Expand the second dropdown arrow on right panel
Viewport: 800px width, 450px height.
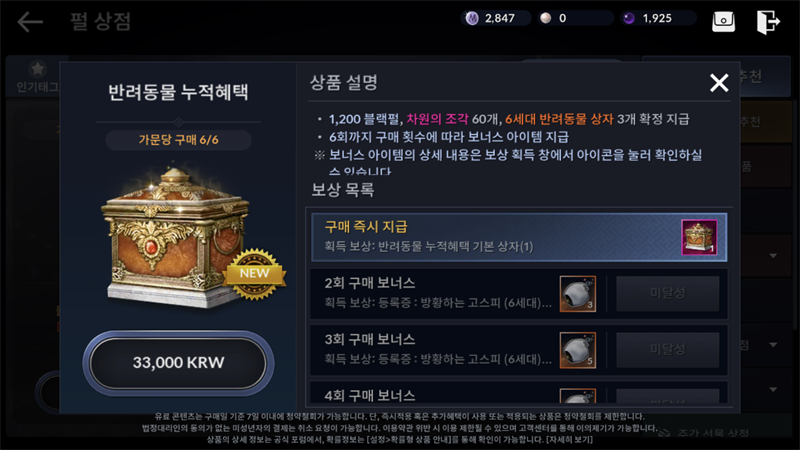pos(773,345)
